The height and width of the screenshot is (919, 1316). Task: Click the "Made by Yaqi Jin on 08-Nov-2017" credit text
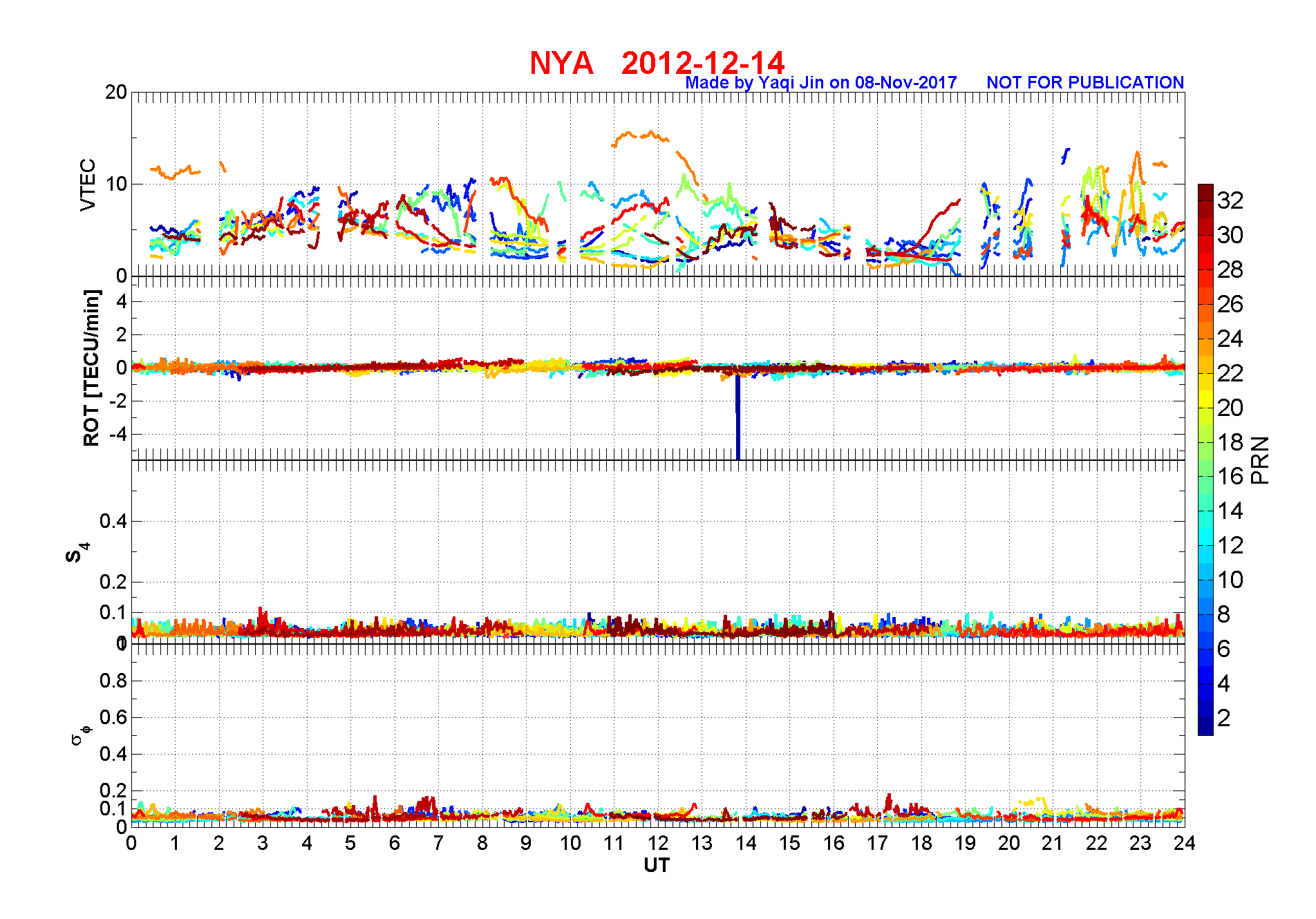821,83
